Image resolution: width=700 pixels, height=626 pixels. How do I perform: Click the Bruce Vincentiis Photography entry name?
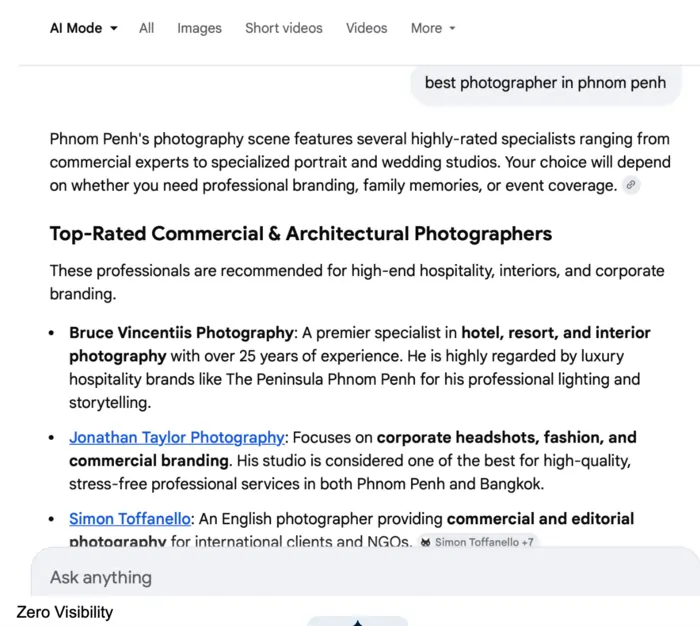(182, 332)
